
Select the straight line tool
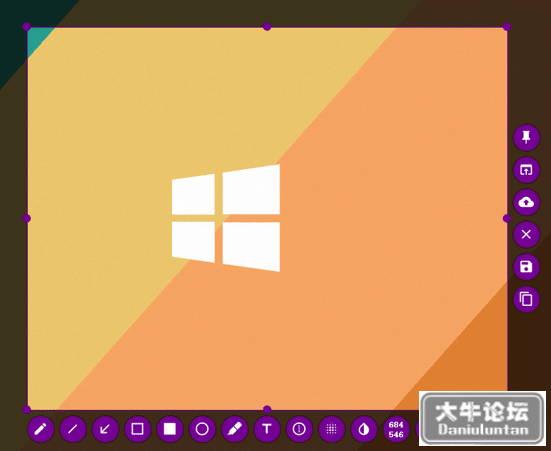[x=73, y=429]
